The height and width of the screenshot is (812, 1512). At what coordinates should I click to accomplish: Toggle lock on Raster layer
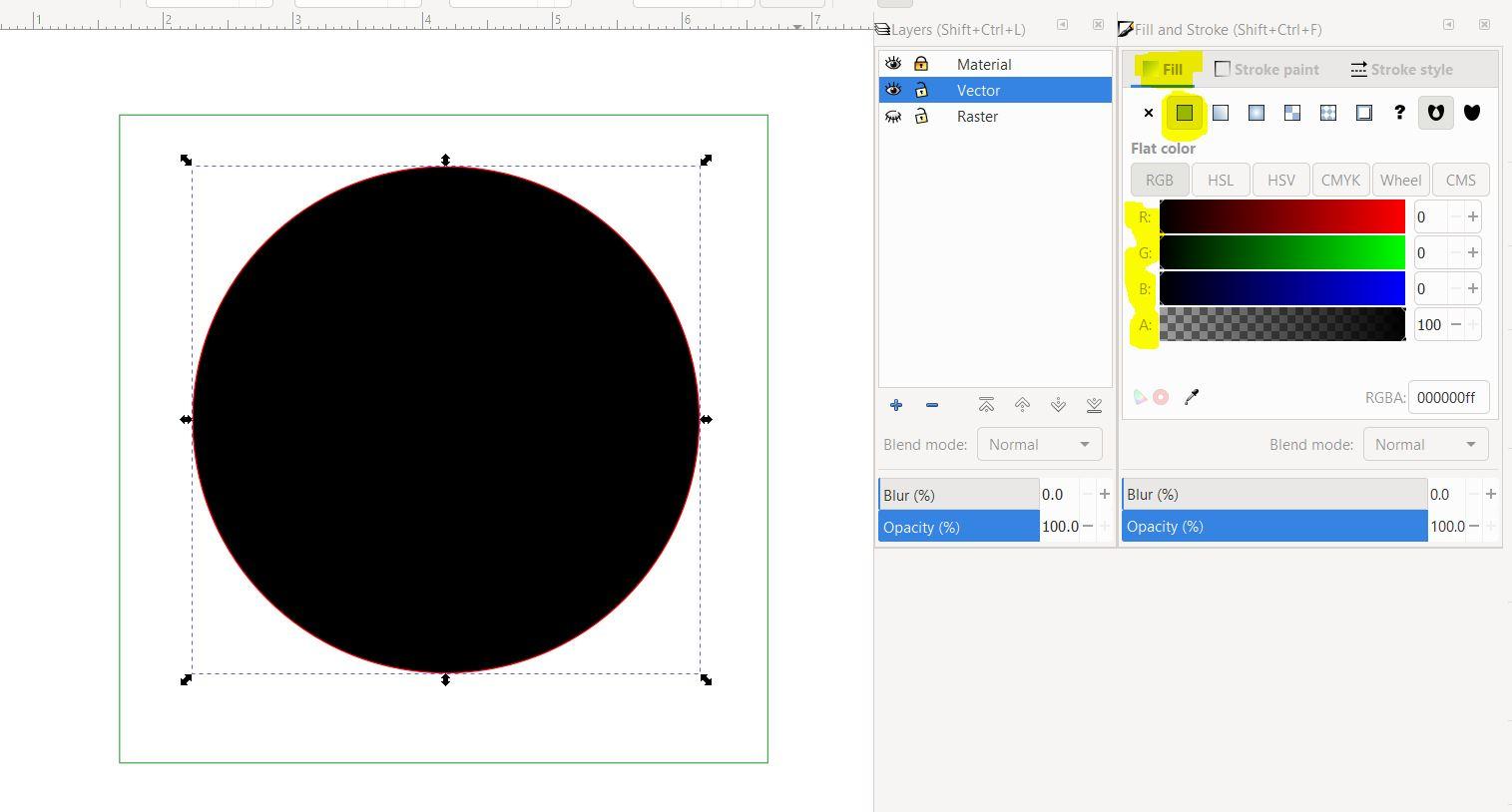tap(921, 117)
